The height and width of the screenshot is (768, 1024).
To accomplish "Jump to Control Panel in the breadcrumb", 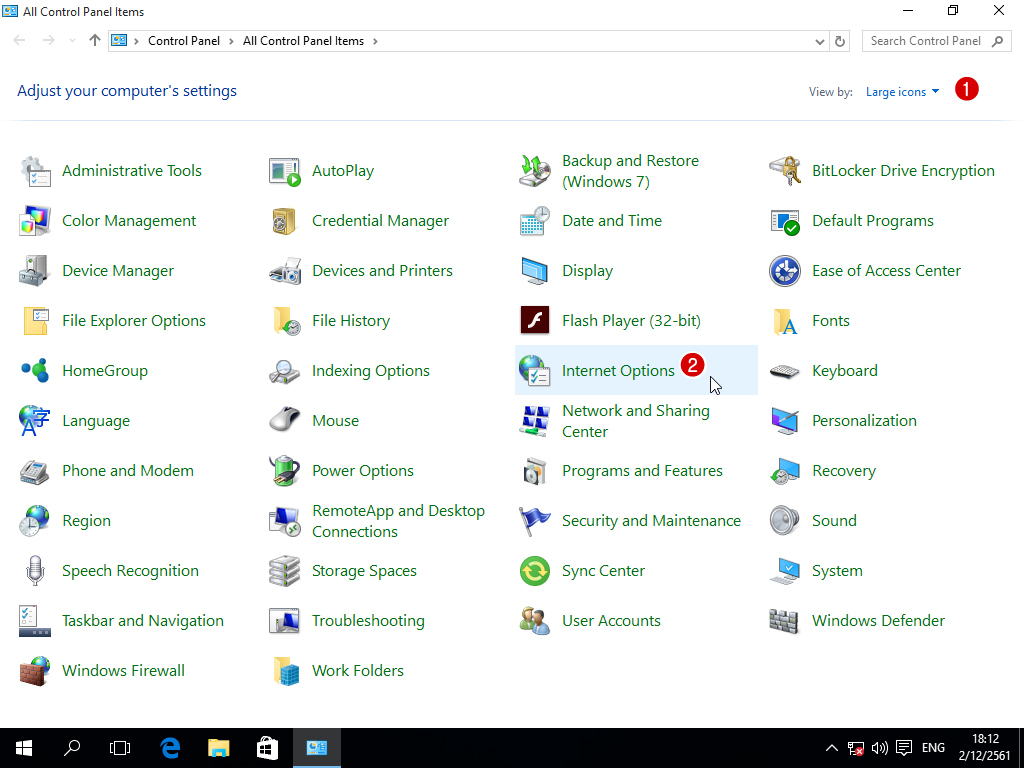I will tap(184, 40).
